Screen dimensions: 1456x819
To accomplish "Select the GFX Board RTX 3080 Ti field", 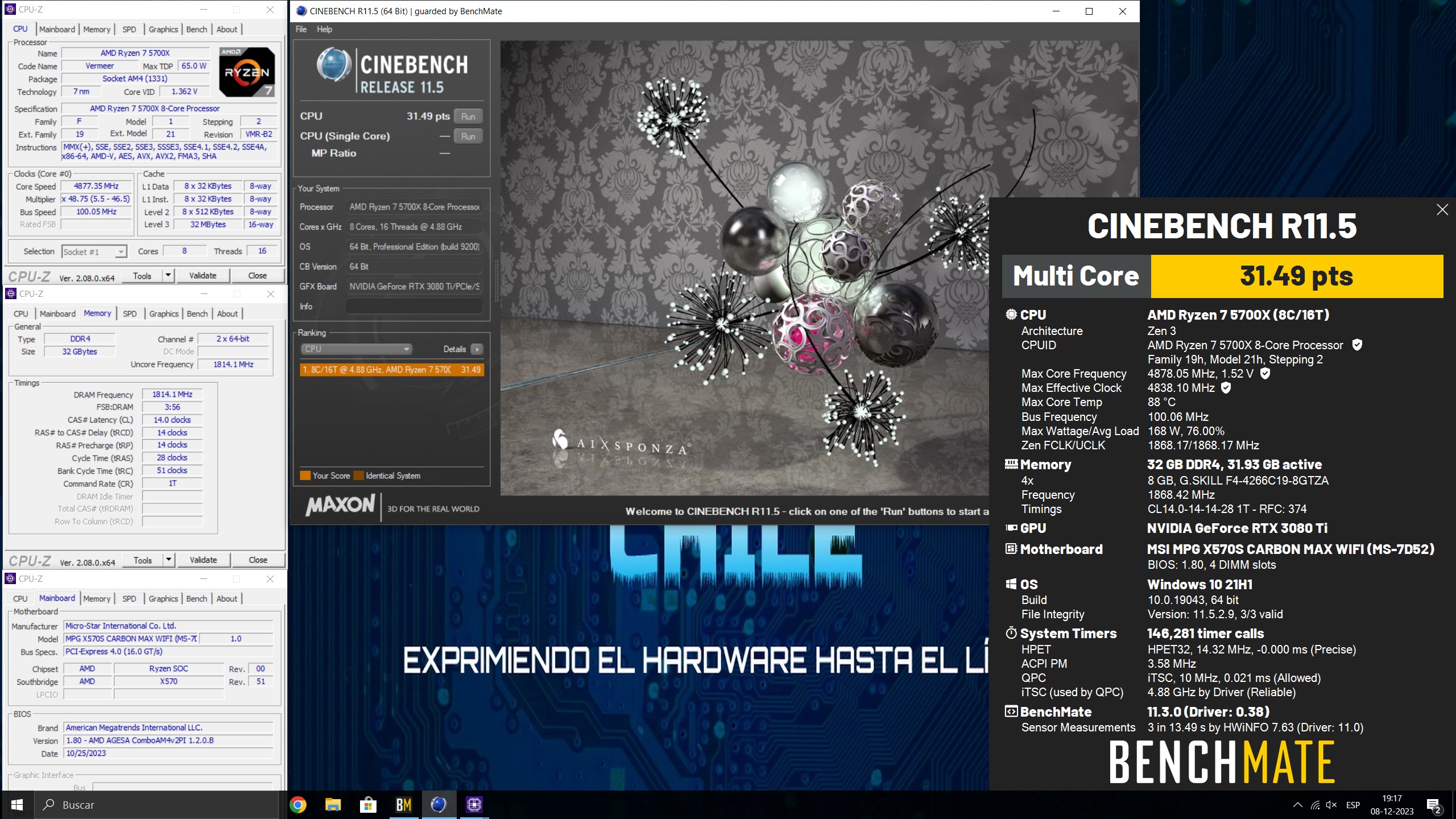I will tap(414, 287).
